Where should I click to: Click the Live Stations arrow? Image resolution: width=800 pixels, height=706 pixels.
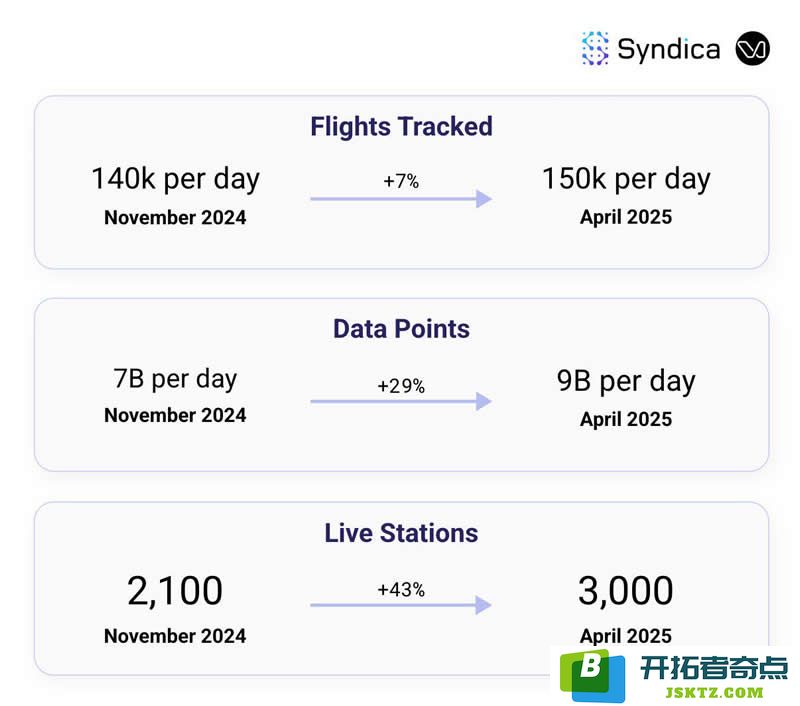(x=401, y=605)
